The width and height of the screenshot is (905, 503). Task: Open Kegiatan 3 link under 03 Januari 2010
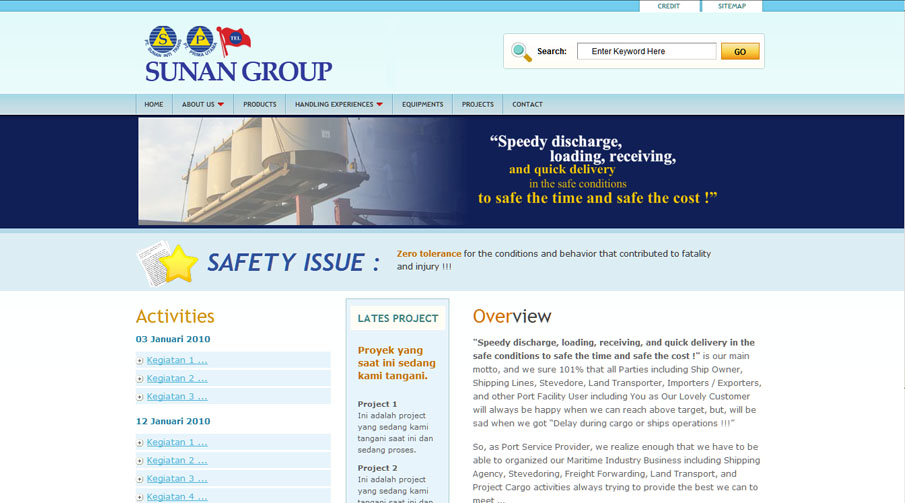(x=177, y=397)
